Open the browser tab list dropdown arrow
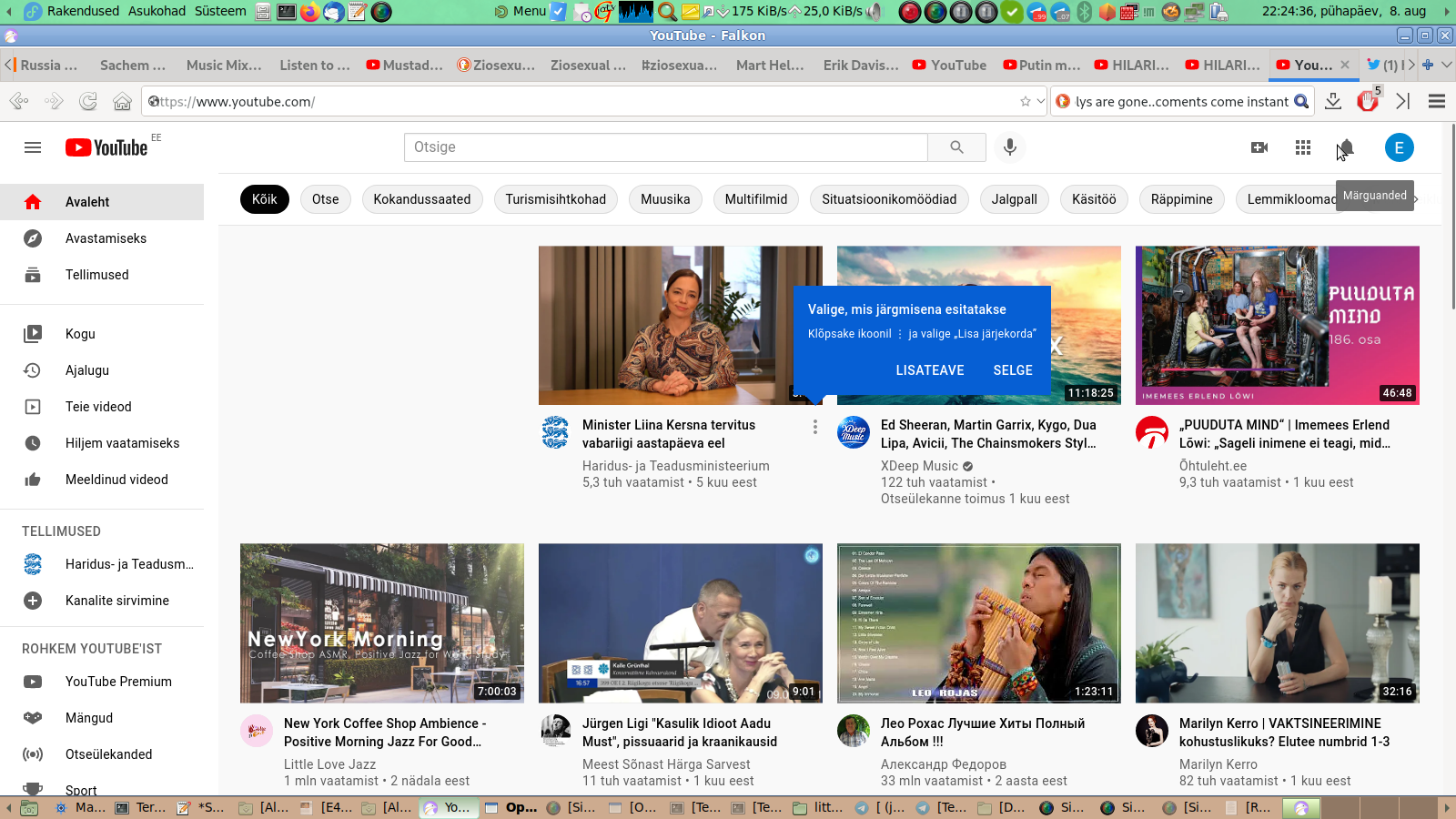 [1446, 65]
